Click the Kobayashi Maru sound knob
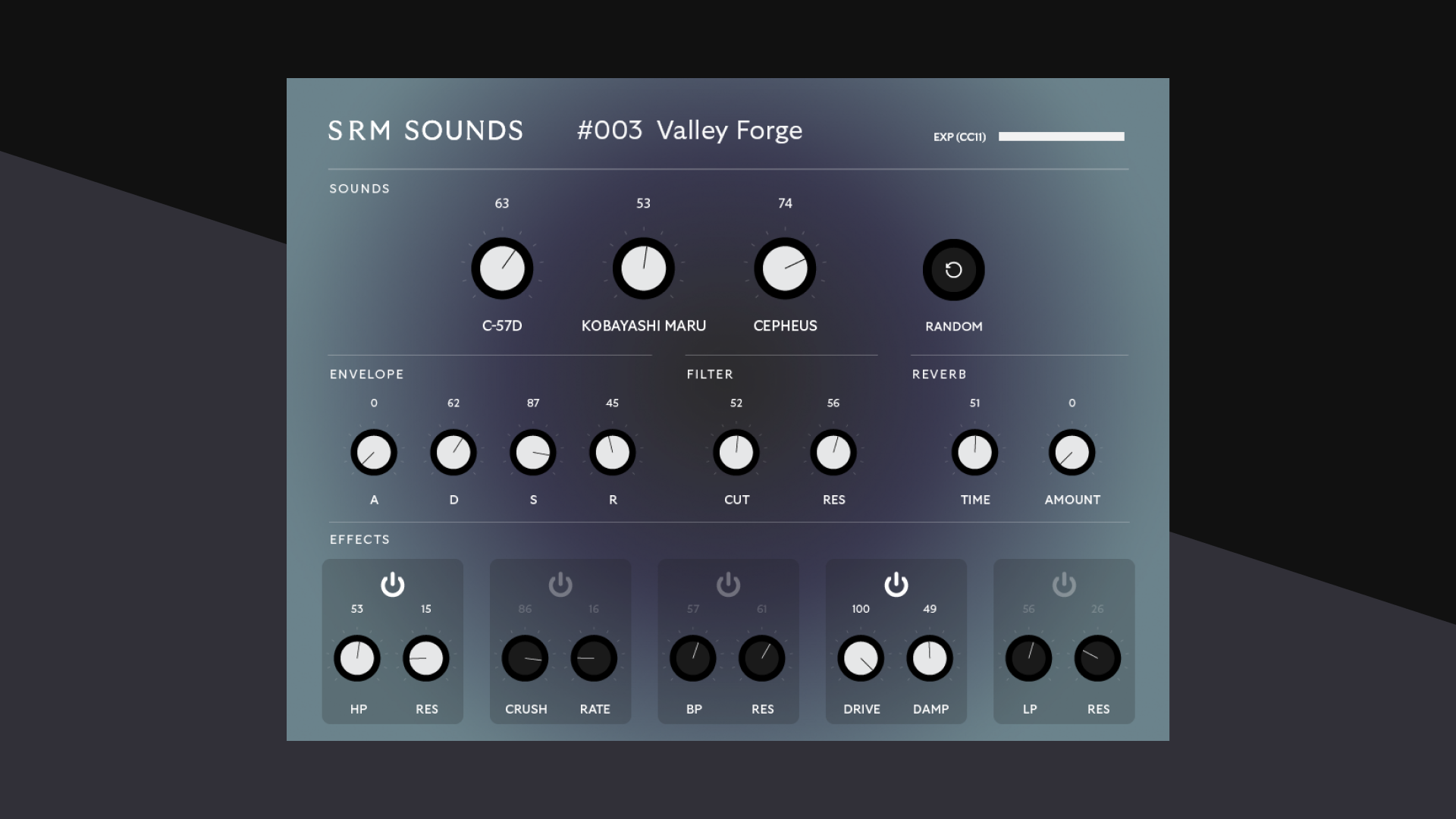 (643, 269)
